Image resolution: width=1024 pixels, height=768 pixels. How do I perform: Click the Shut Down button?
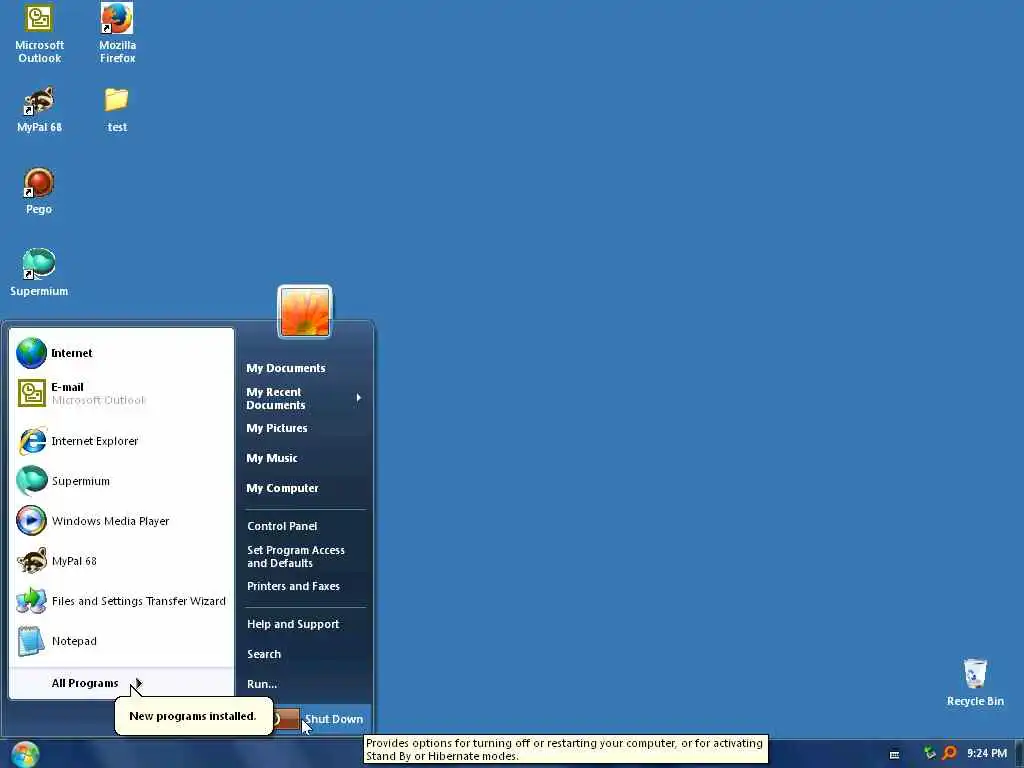(334, 719)
